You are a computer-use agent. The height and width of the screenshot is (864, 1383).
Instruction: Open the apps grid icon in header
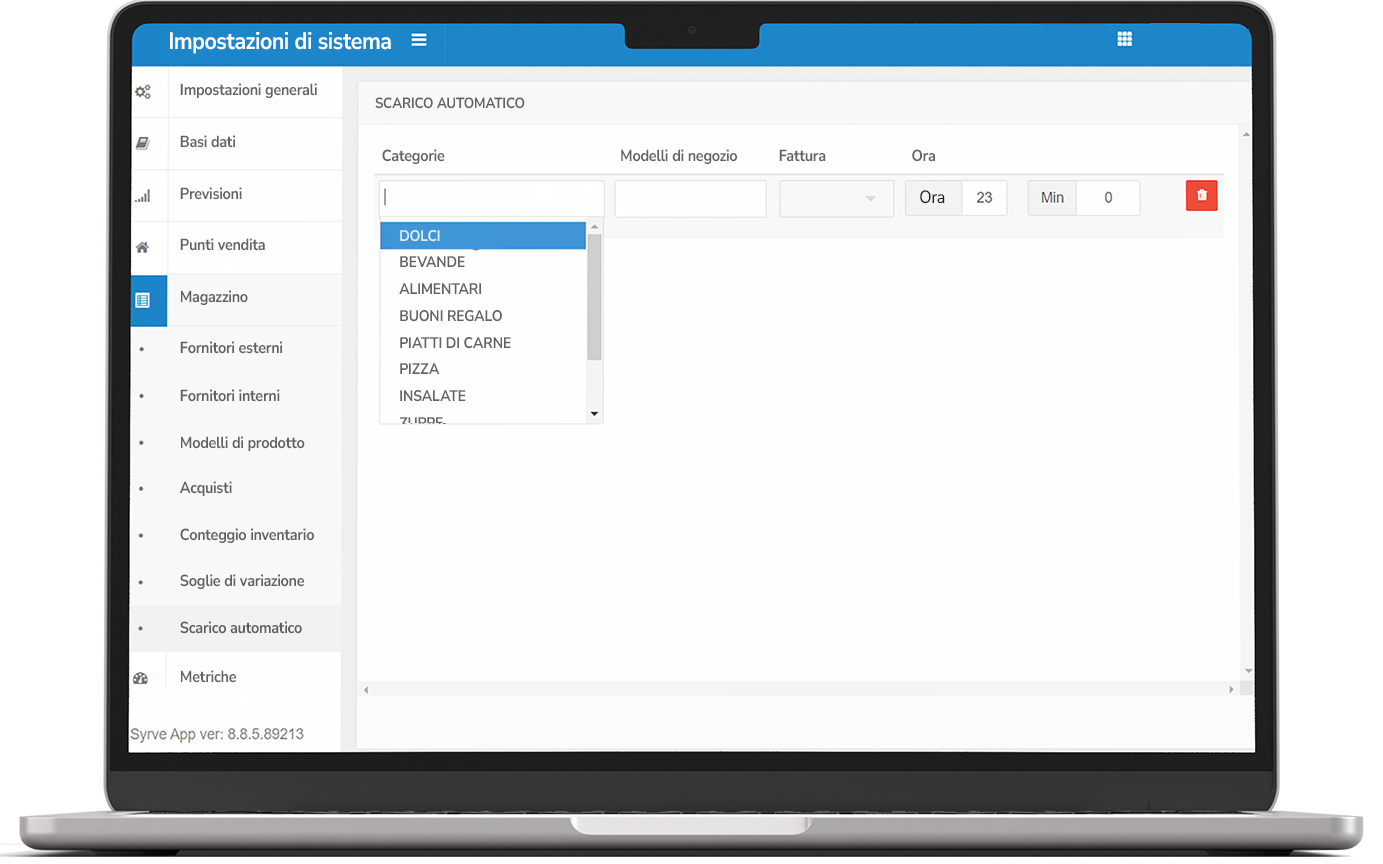click(1124, 39)
